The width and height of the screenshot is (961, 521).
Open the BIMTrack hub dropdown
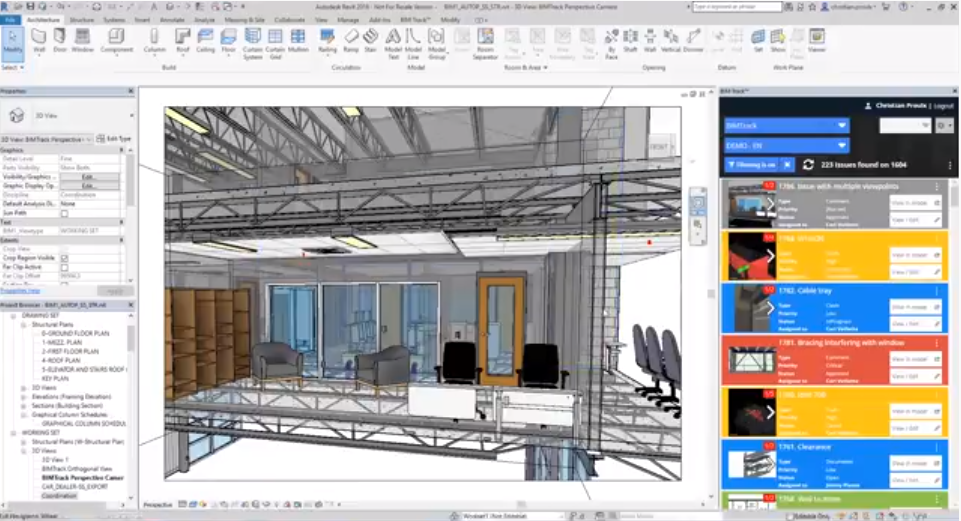point(786,126)
